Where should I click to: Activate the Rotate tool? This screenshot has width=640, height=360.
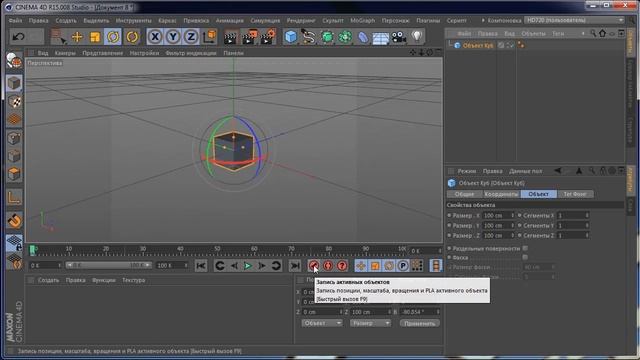113,37
